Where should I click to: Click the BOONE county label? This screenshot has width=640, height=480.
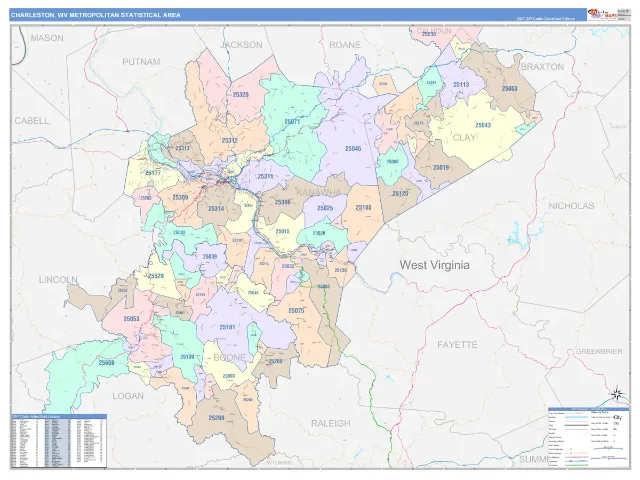click(x=229, y=358)
